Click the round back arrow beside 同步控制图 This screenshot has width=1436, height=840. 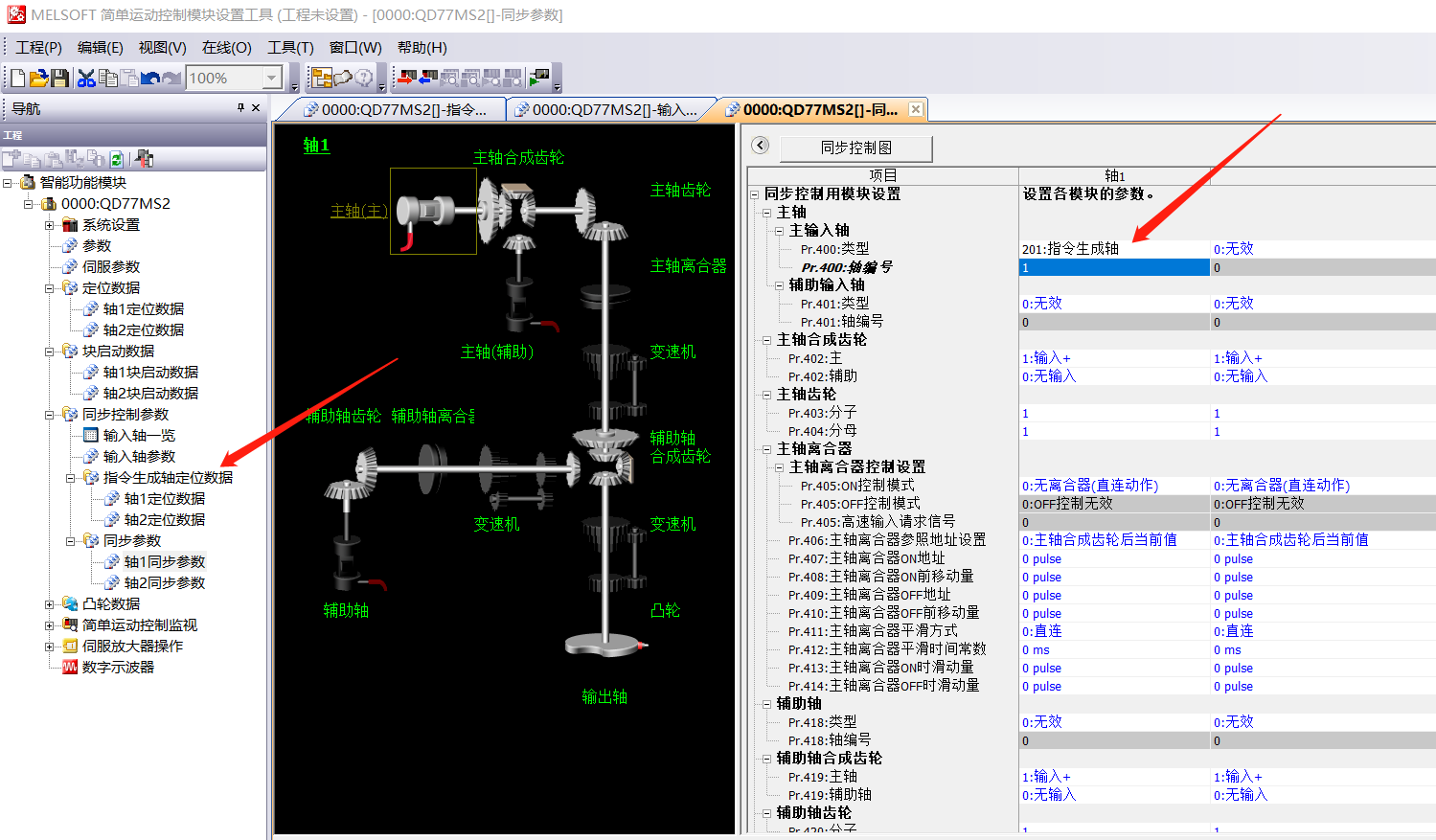761,146
